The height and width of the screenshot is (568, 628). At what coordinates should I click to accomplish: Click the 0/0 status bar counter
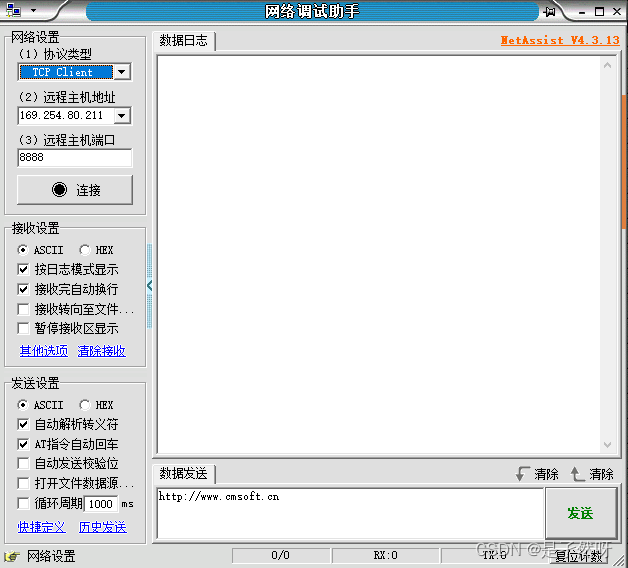[280, 556]
